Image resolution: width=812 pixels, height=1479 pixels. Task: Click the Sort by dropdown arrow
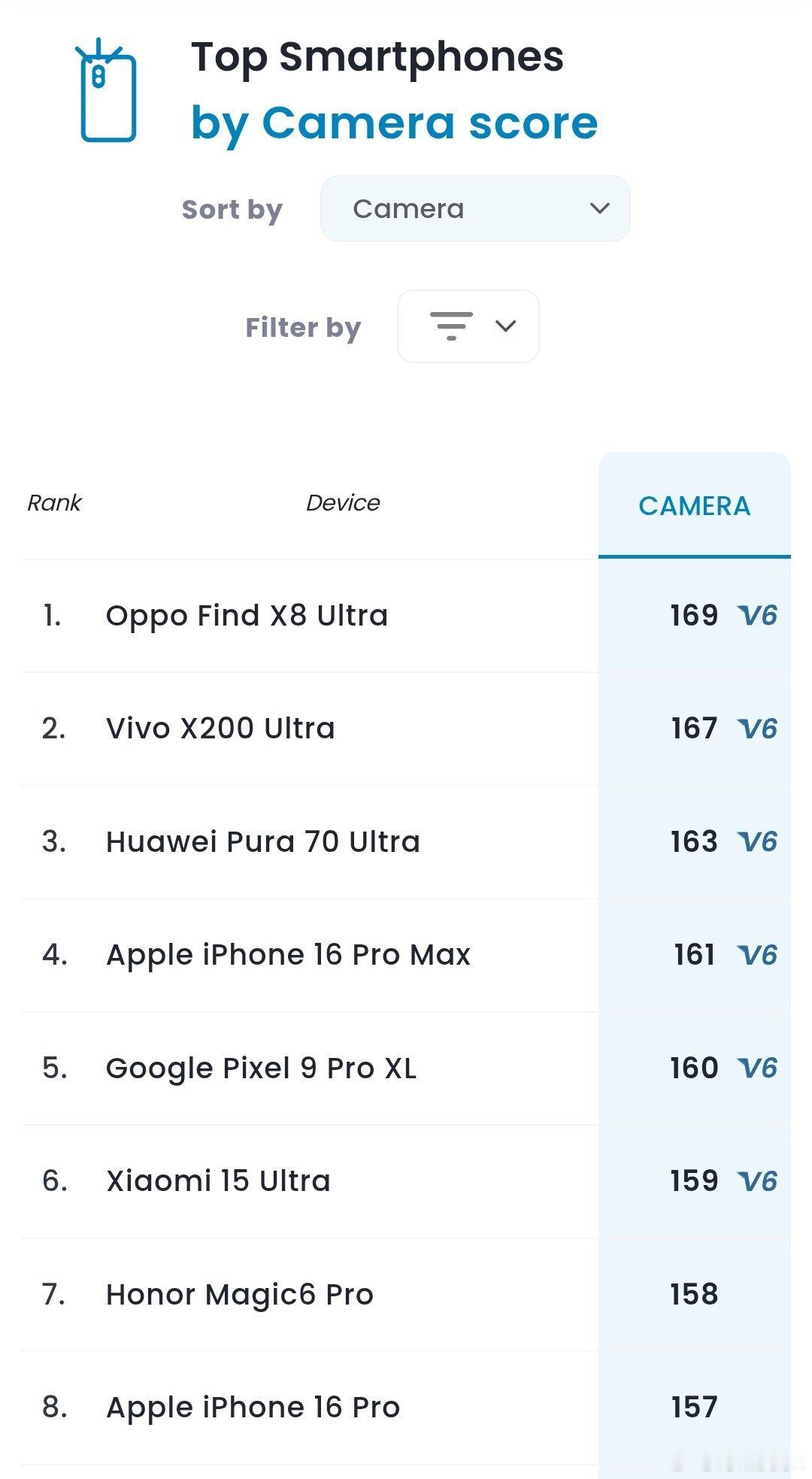coord(599,208)
